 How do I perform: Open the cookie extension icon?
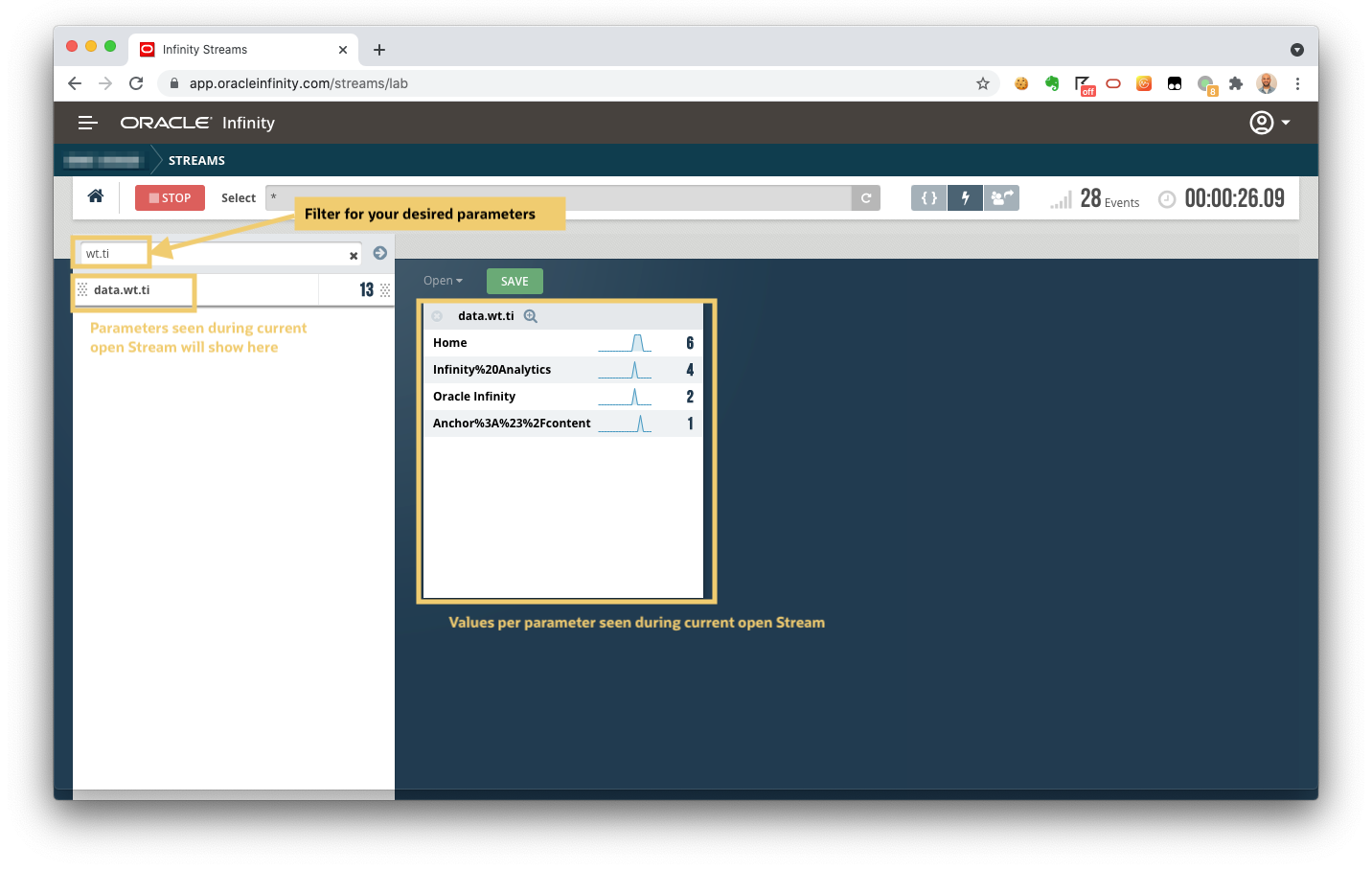click(1021, 83)
